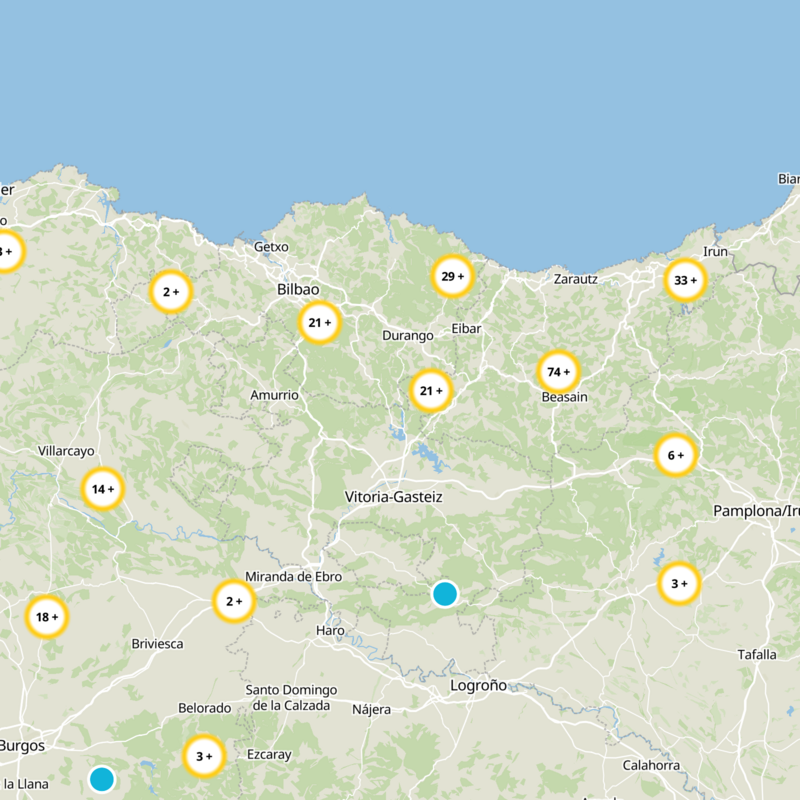Click the Logroño city label
This screenshot has width=800, height=800.
tap(479, 685)
